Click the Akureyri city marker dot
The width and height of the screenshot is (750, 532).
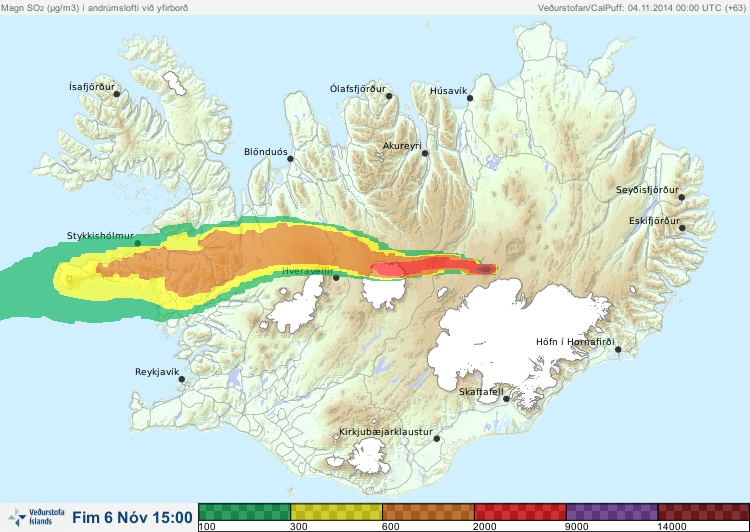point(425,153)
